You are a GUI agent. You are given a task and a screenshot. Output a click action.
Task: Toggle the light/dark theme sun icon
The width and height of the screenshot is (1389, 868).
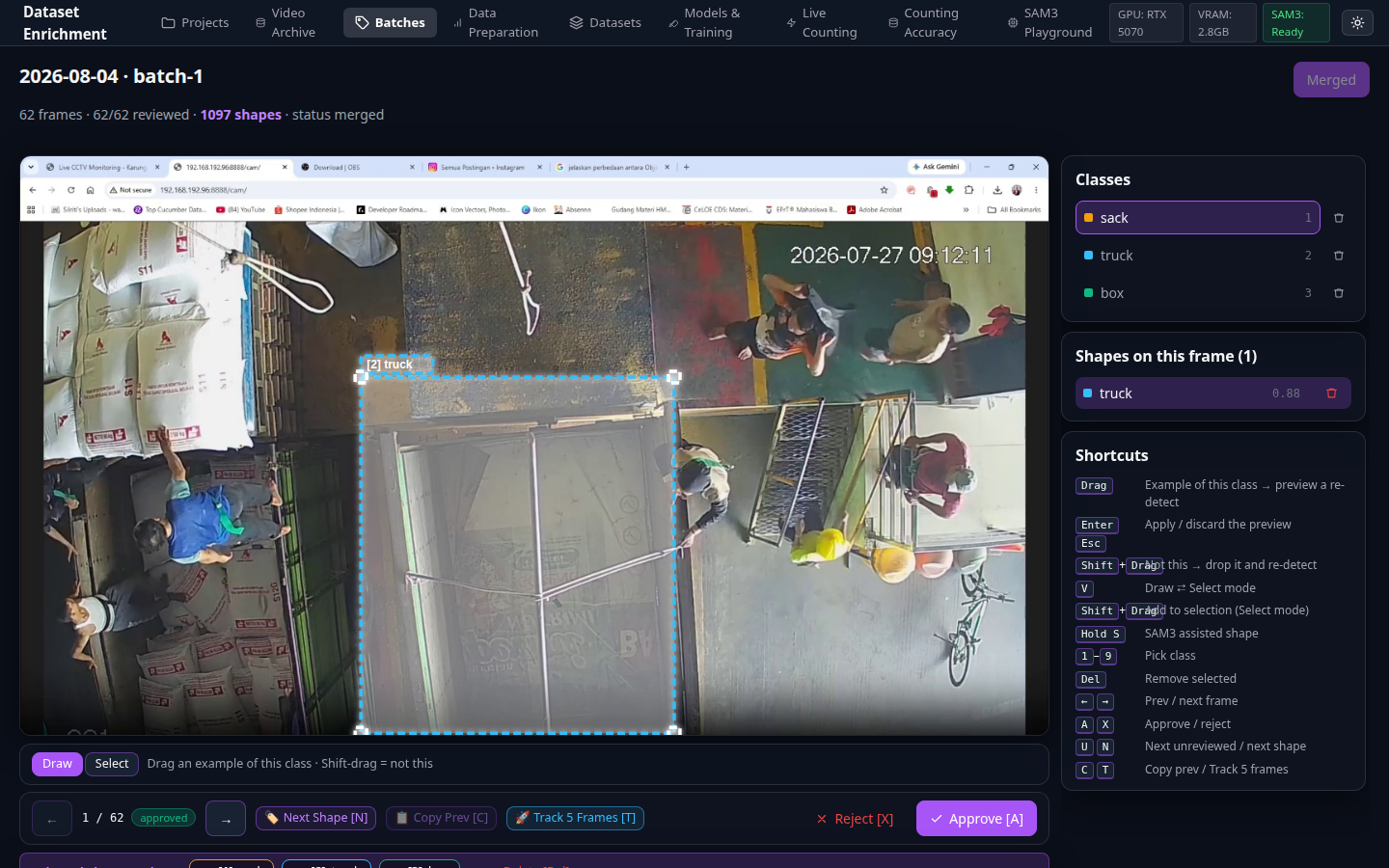pos(1357,22)
